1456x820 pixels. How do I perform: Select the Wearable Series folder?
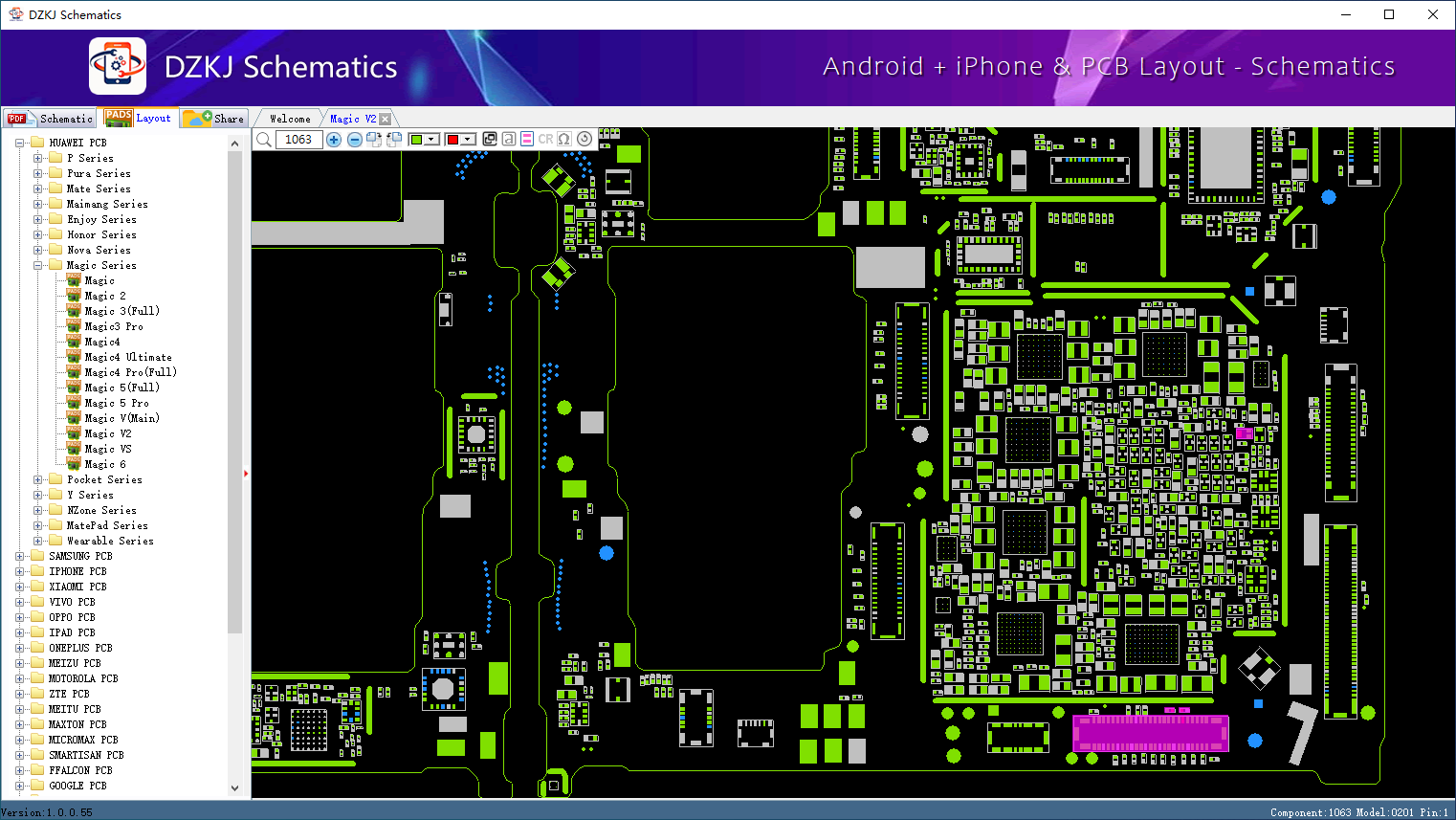(110, 541)
